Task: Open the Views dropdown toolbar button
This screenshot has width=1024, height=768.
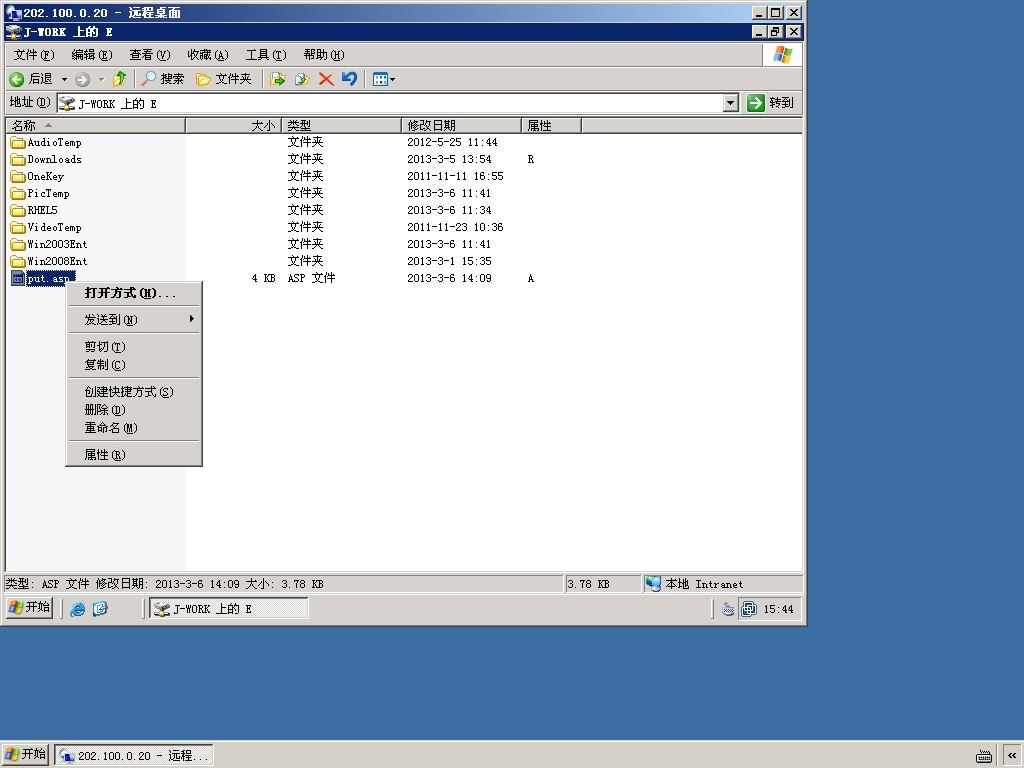Action: (x=383, y=79)
